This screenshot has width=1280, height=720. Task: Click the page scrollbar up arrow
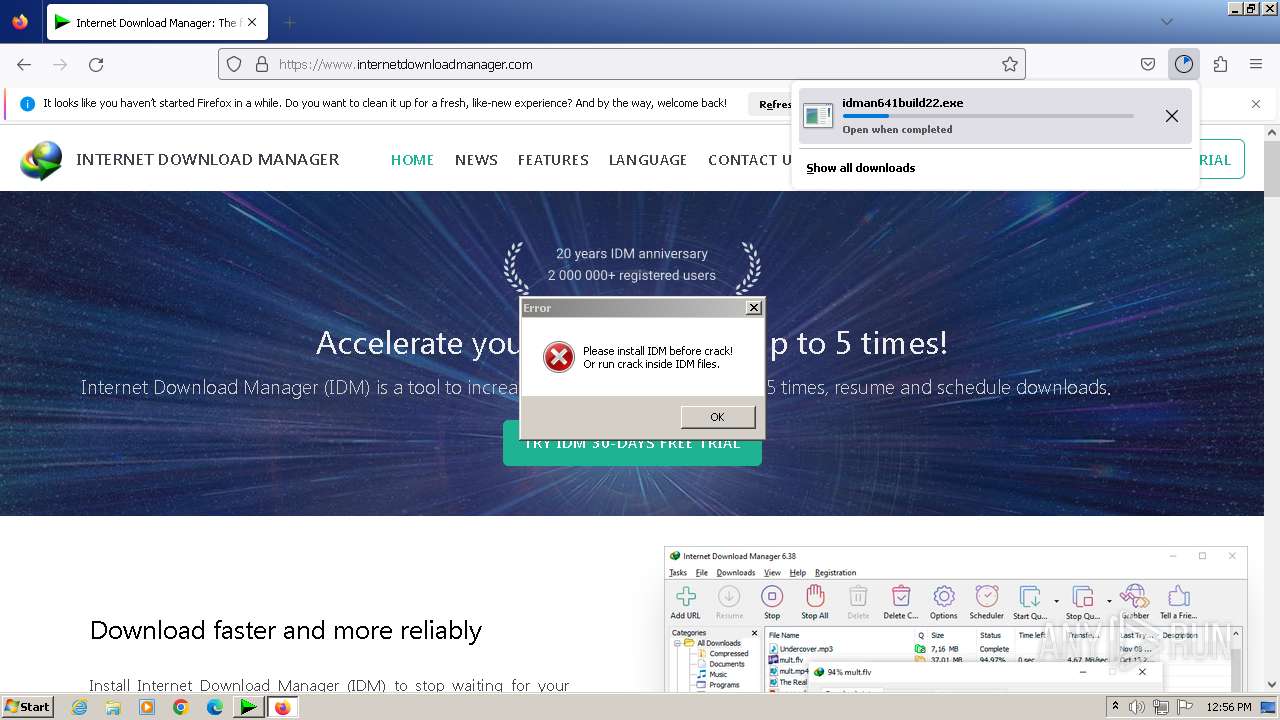tap(1271, 132)
